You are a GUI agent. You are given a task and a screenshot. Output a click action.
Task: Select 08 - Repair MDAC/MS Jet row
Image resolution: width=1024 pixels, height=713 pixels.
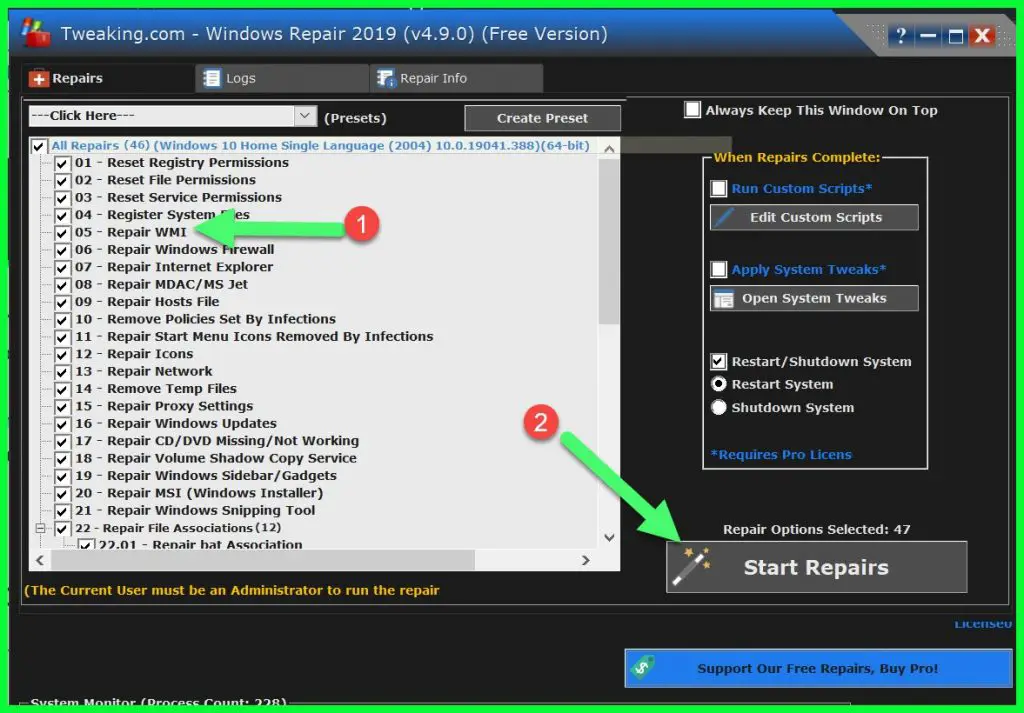coord(161,285)
